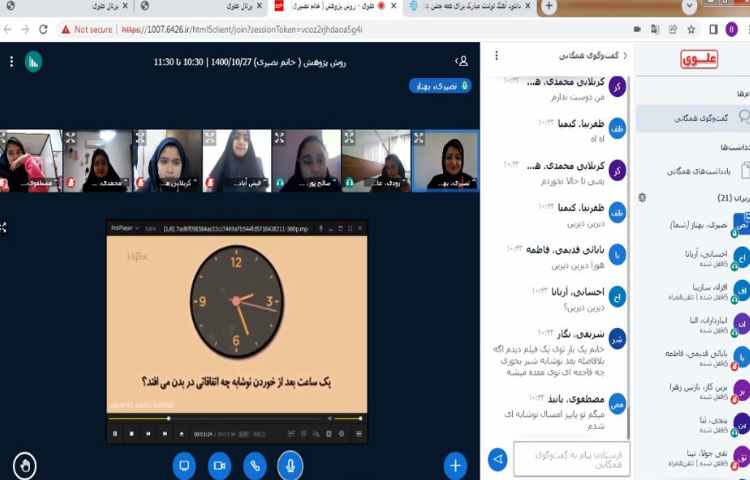Open a new browser tab
The width and height of the screenshot is (750, 480).
point(549,6)
